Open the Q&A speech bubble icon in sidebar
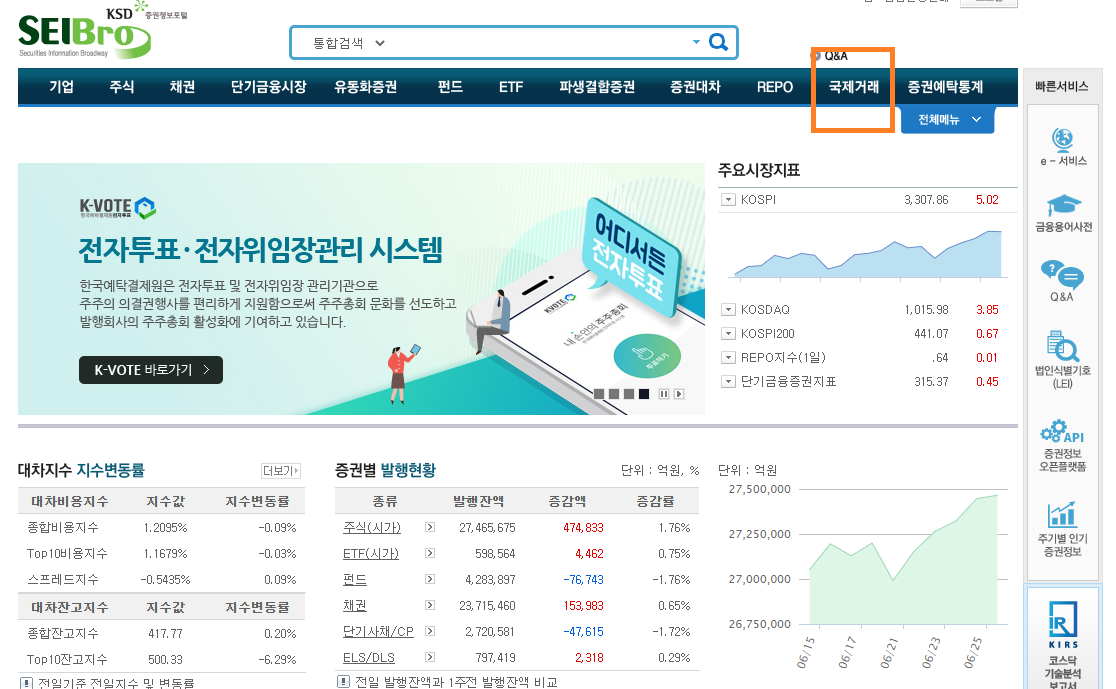Viewport: 1116px width, 689px height. [1062, 273]
